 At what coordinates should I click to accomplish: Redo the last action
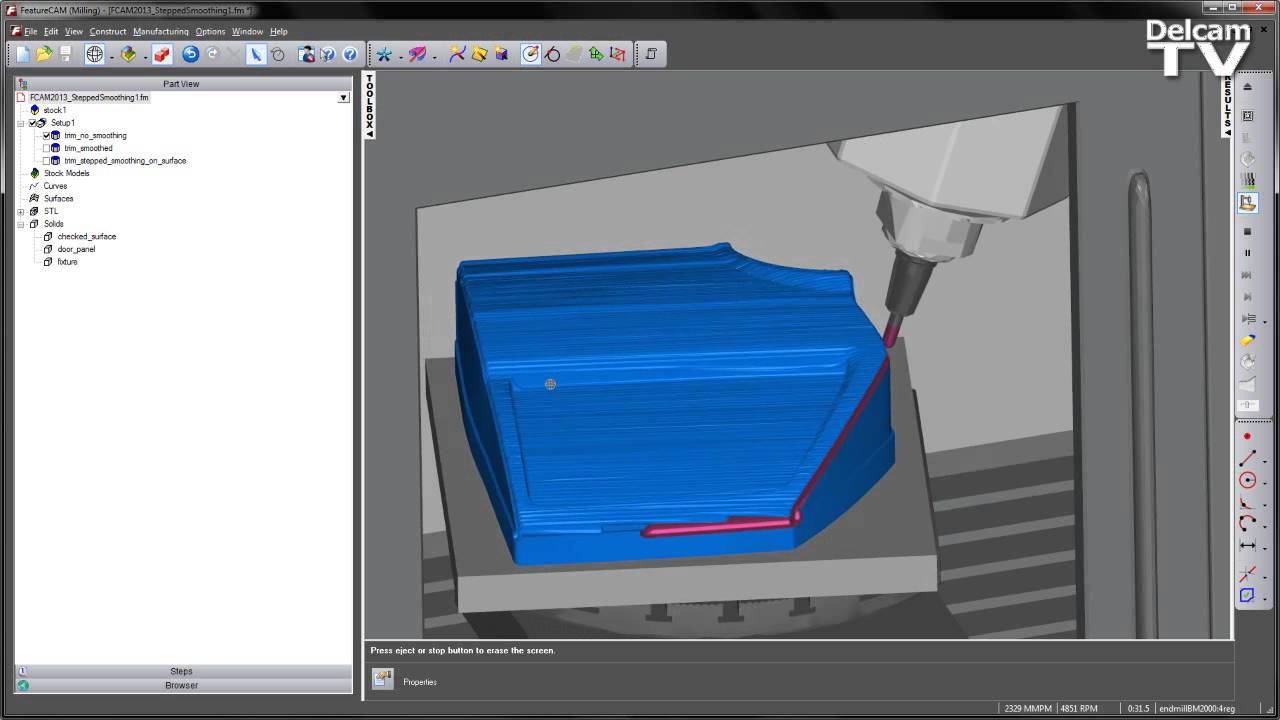click(x=212, y=54)
